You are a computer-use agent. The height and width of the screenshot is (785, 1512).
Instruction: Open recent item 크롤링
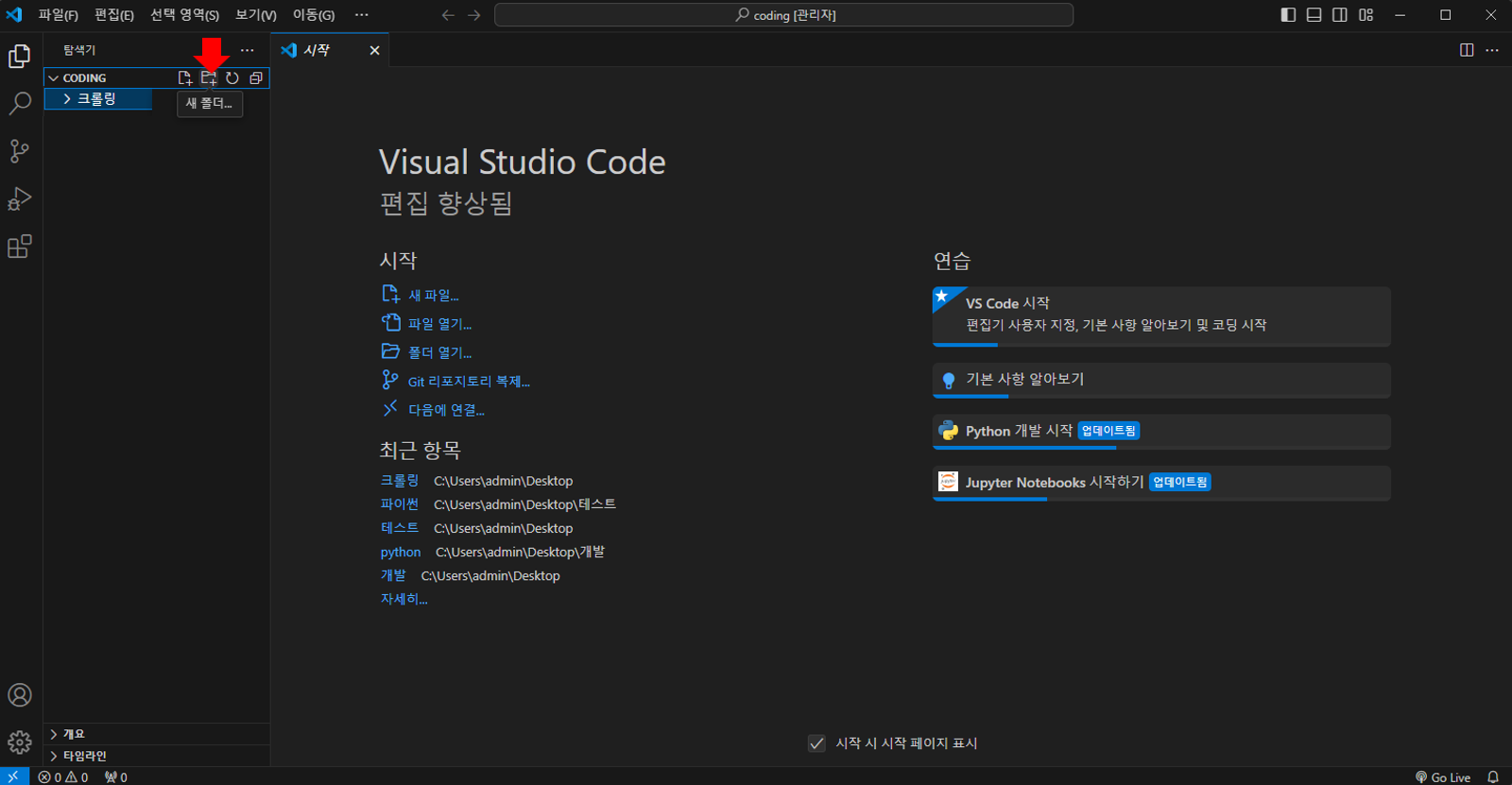click(400, 481)
